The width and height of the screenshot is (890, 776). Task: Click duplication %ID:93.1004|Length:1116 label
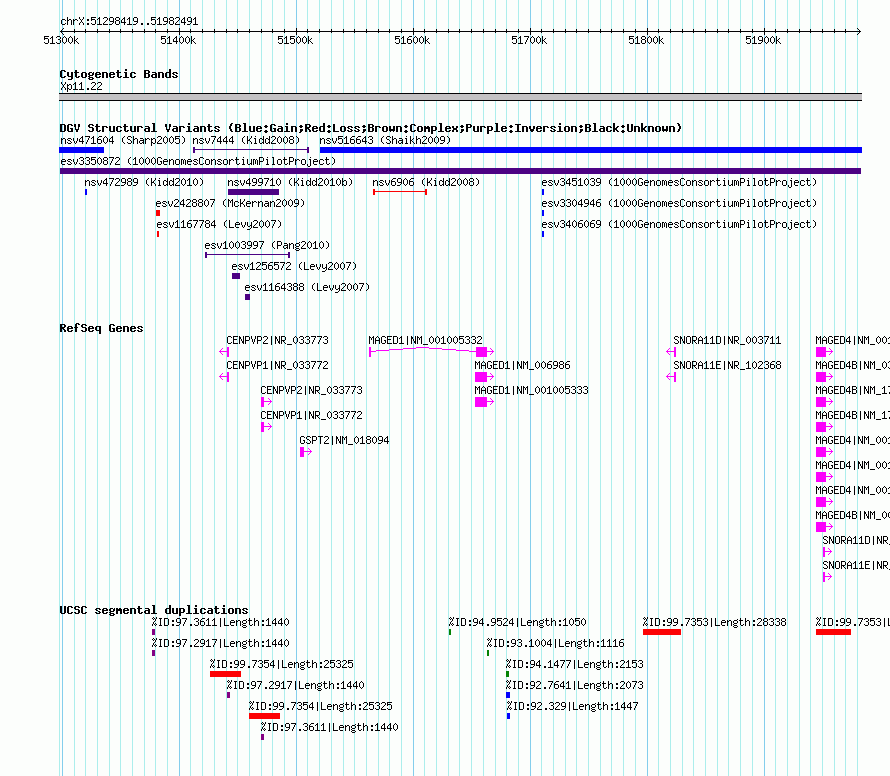coord(555,643)
